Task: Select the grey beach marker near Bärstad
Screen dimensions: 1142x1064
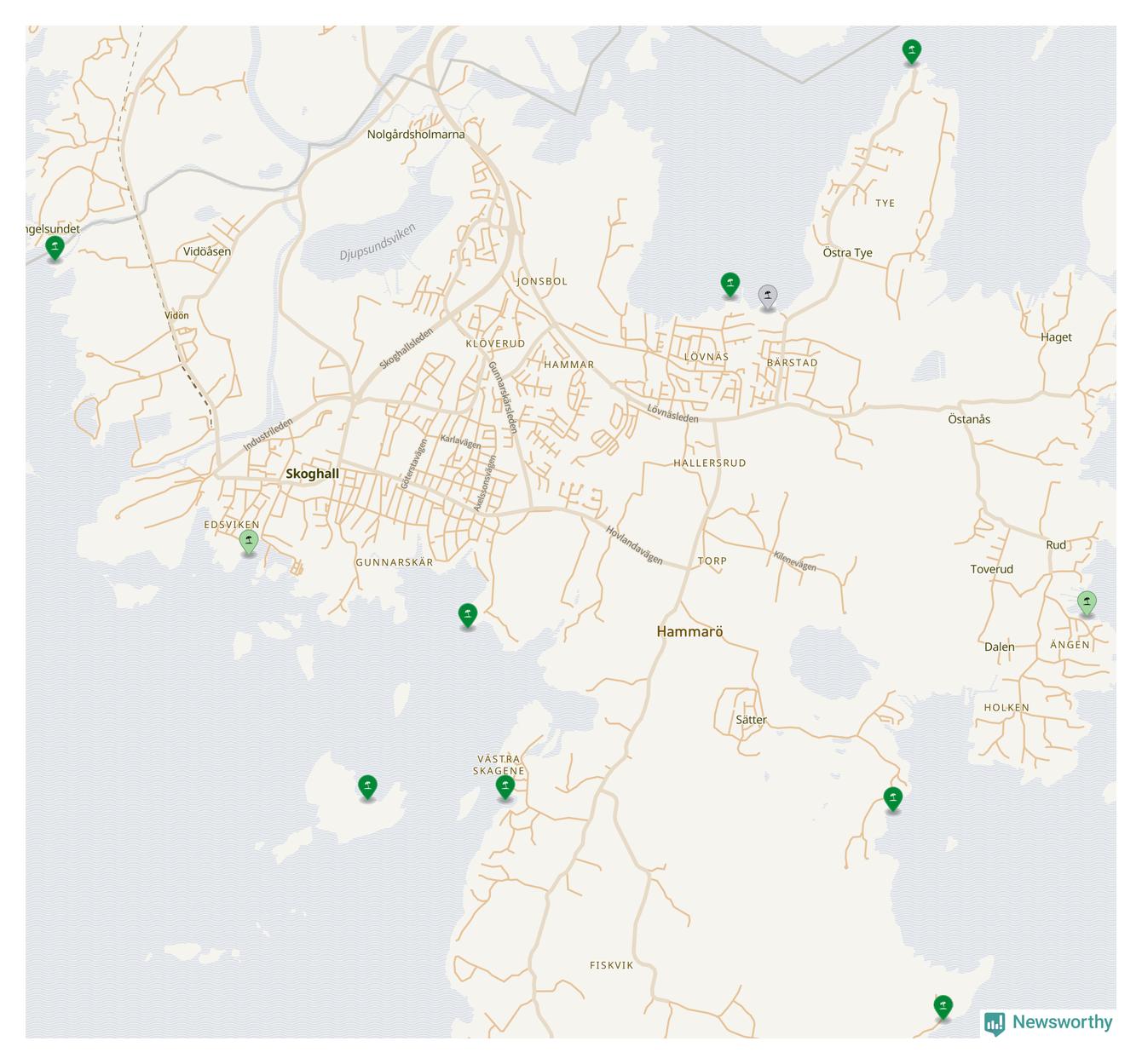Action: click(x=768, y=296)
